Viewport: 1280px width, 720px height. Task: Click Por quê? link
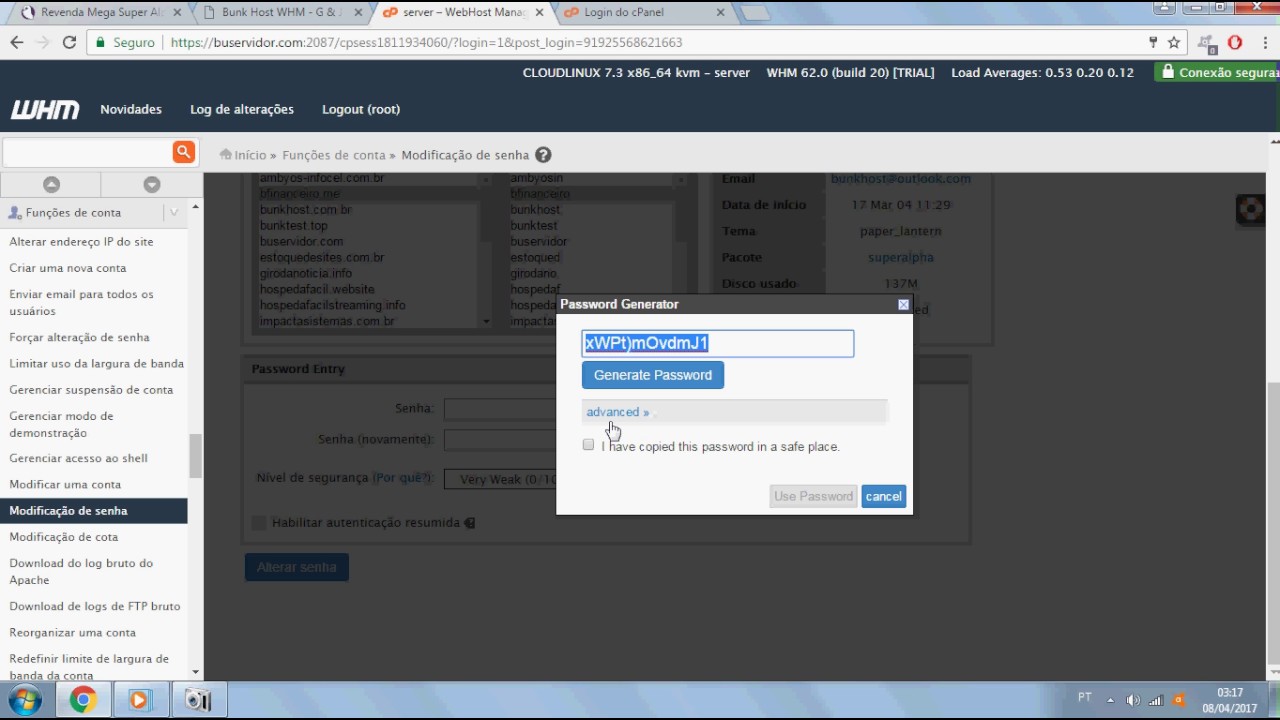pyautogui.click(x=402, y=478)
